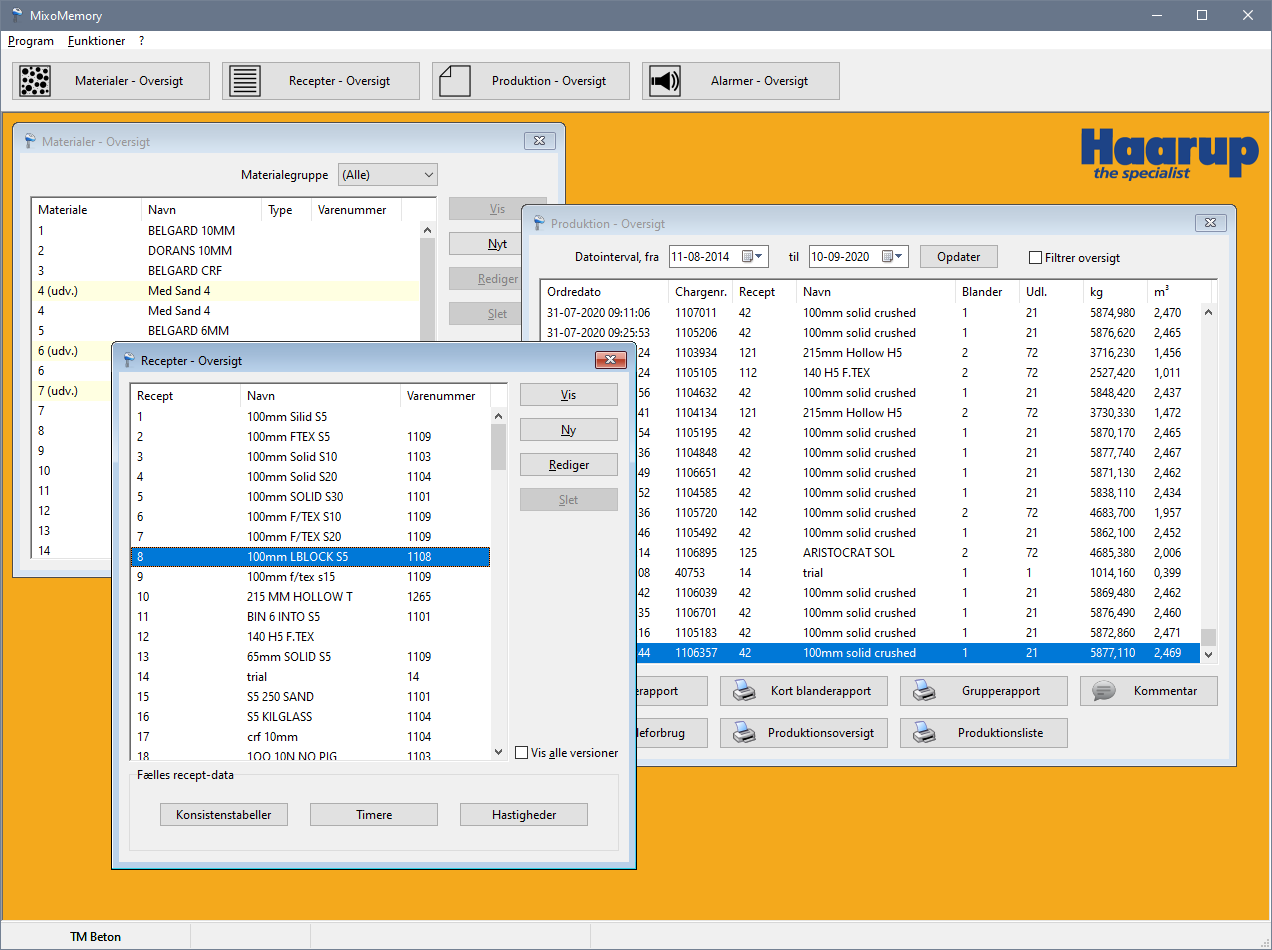Toggle Vis alle versioner checkbox
1272x950 pixels.
coord(521,753)
